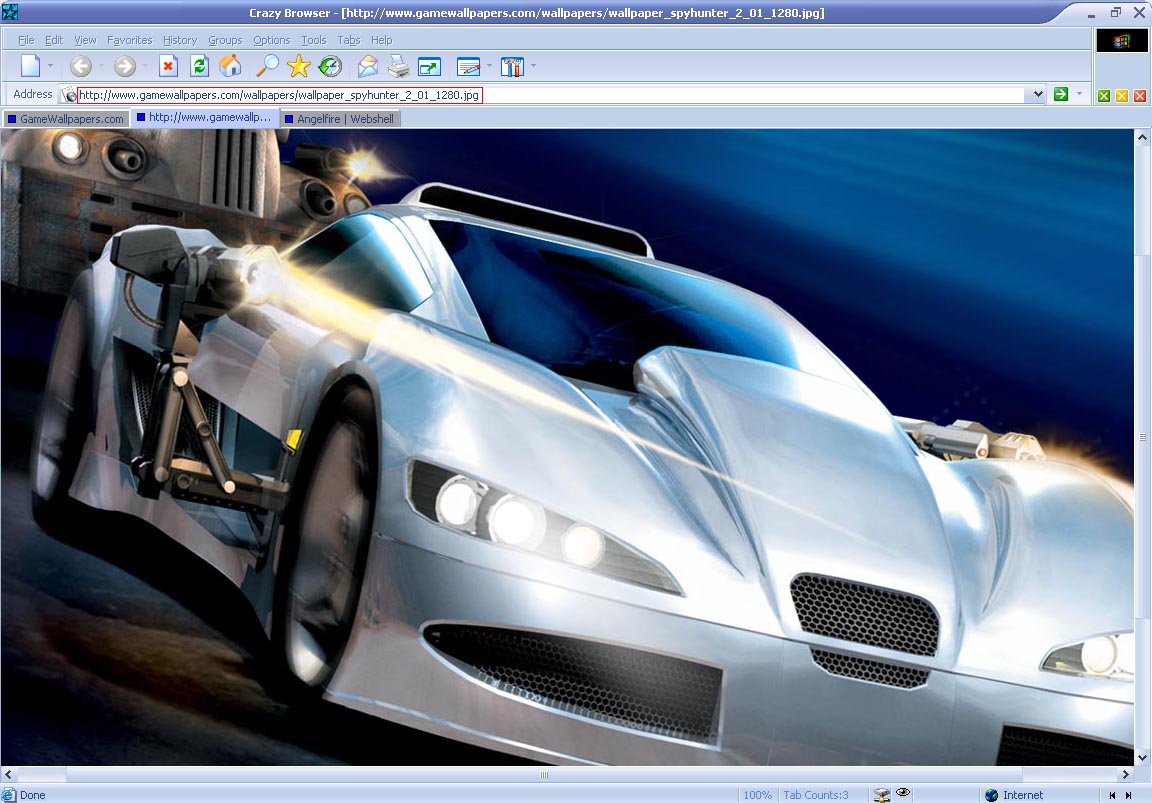Image resolution: width=1152 pixels, height=803 pixels.
Task: Open dropdown arrow beside New page icon
Action: (x=50, y=67)
